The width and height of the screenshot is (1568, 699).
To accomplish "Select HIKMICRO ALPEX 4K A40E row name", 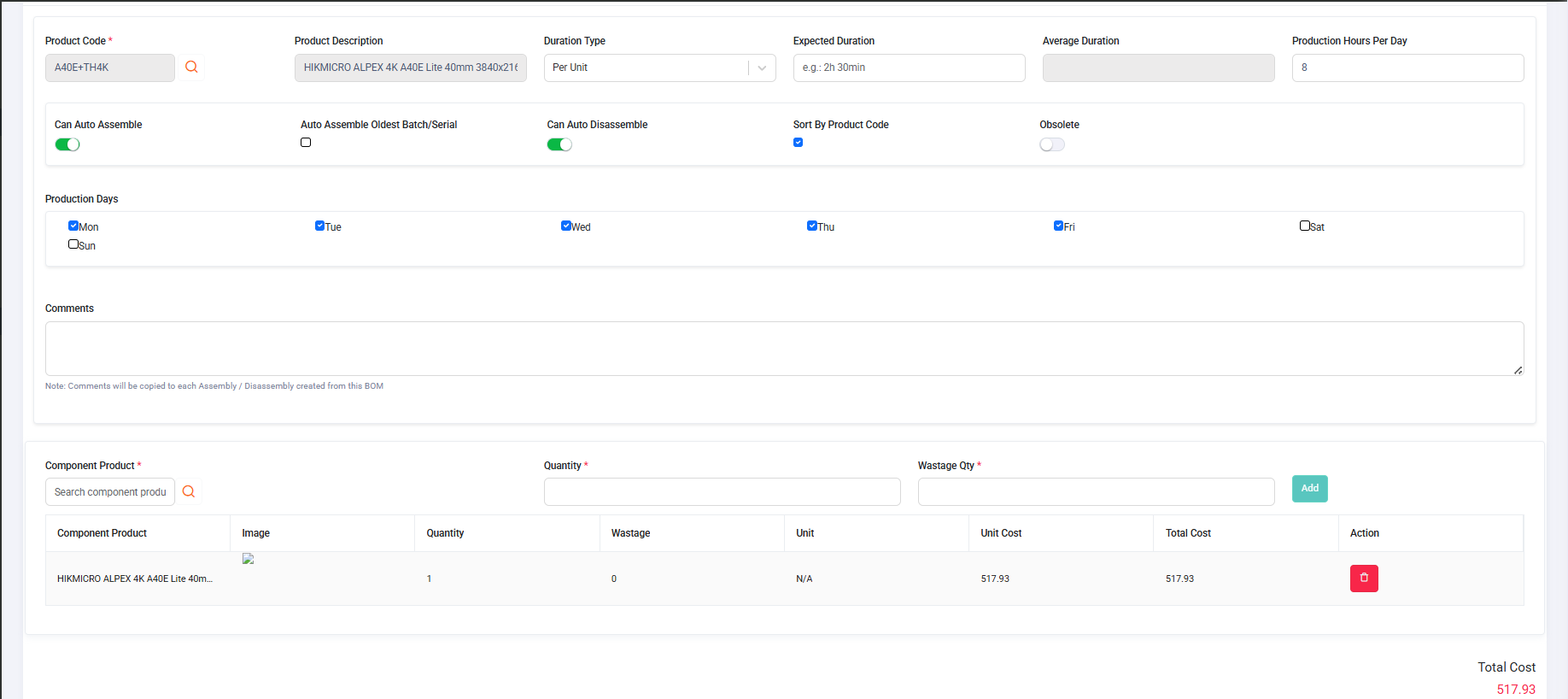I will [135, 579].
